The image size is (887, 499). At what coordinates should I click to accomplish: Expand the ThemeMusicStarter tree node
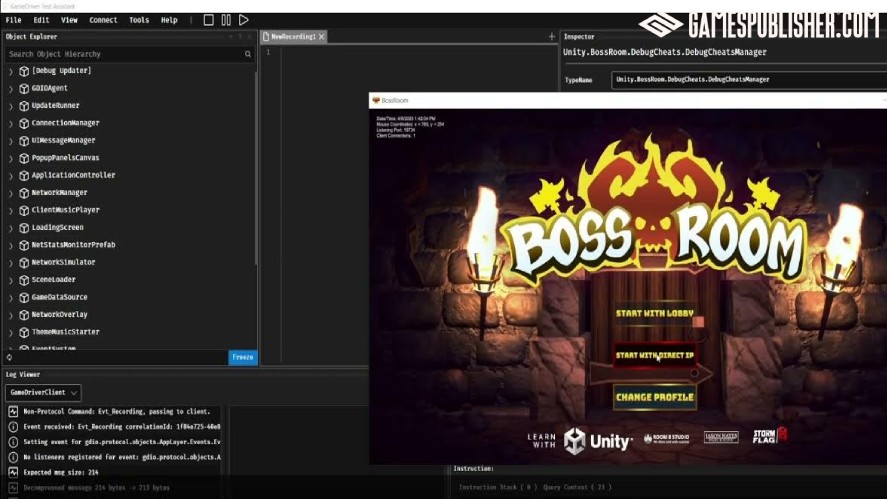click(x=11, y=333)
